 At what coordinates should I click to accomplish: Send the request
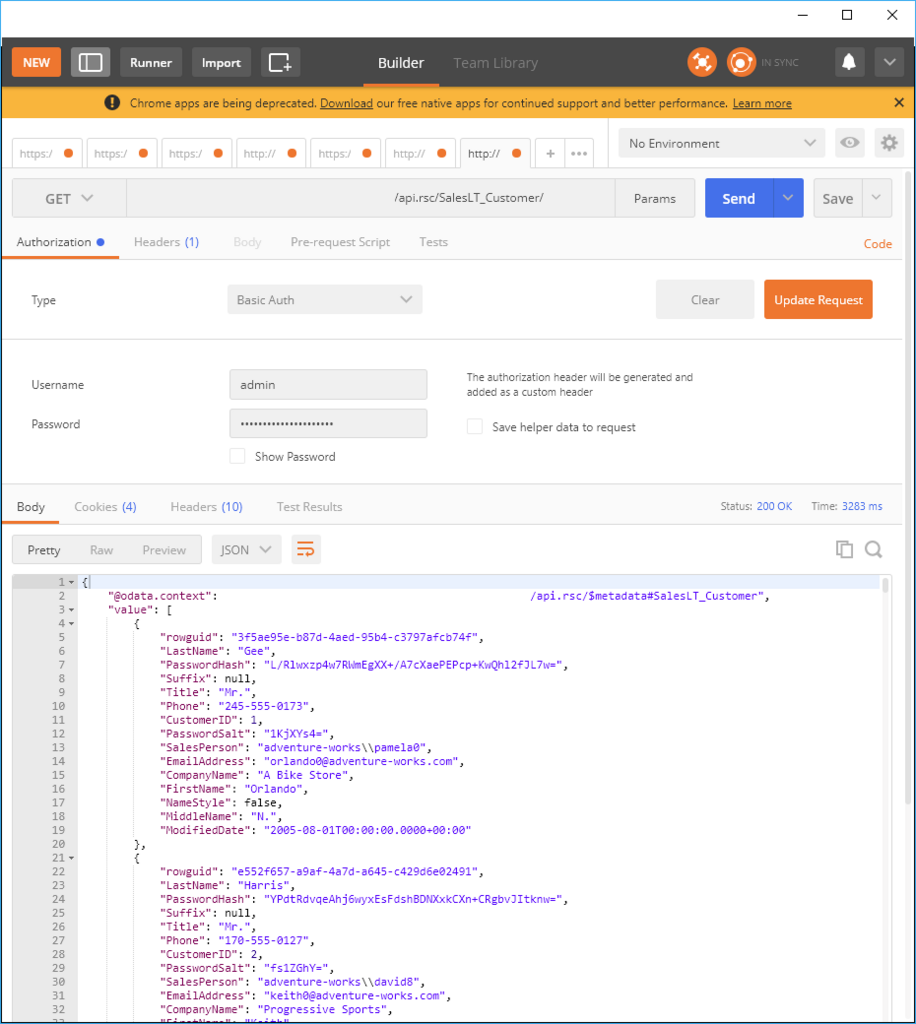739,198
